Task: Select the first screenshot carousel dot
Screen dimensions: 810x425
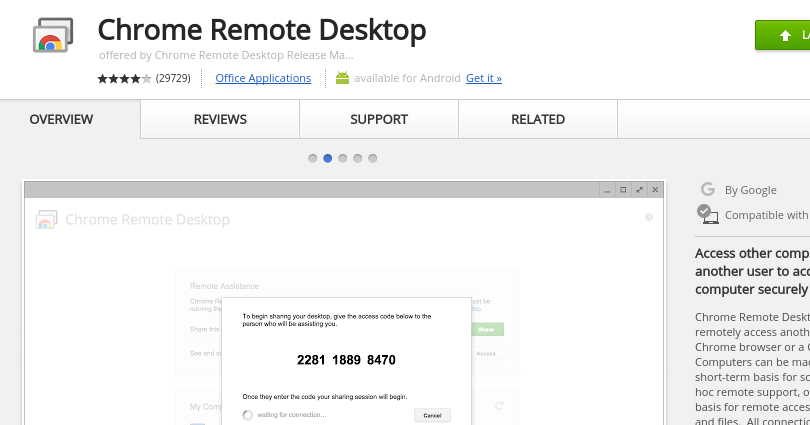Action: pos(313,159)
